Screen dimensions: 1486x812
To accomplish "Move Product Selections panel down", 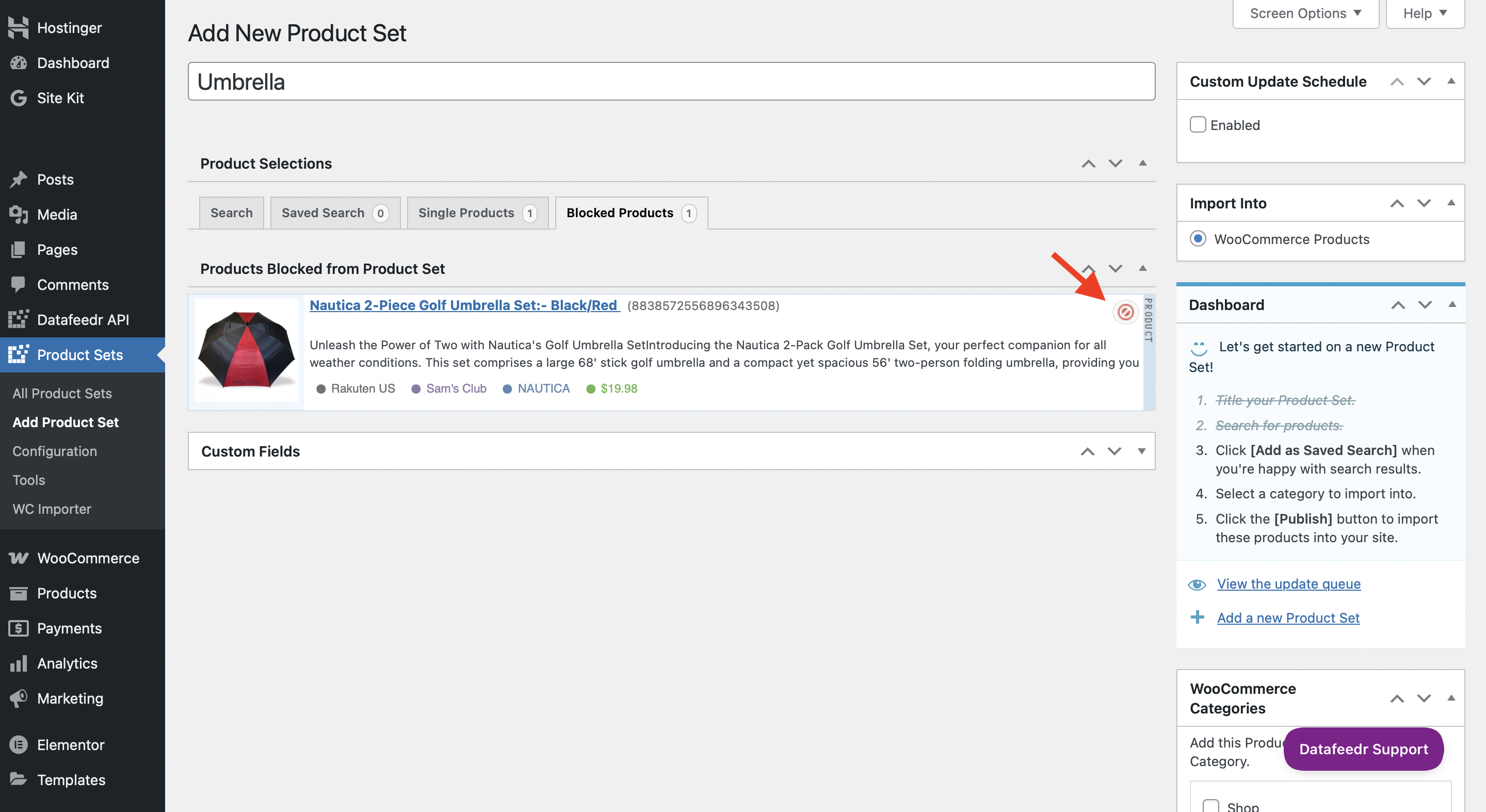I will point(1115,164).
